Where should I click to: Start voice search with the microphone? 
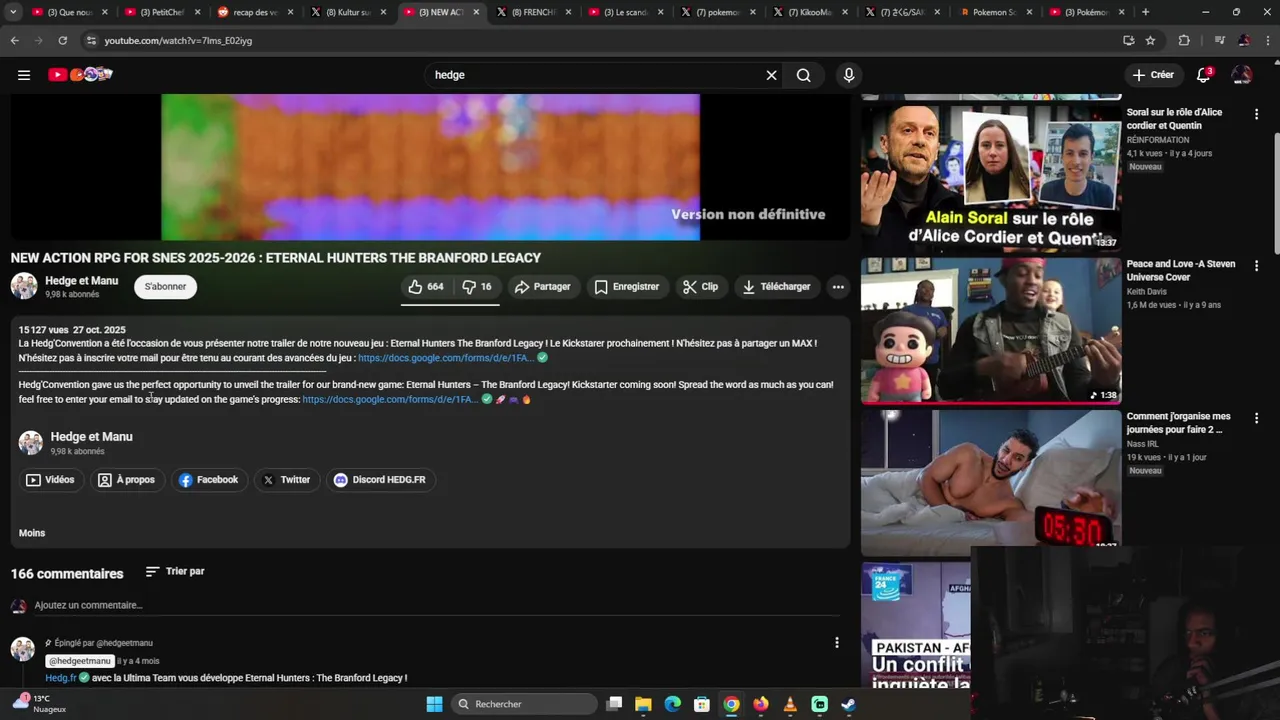coord(849,75)
